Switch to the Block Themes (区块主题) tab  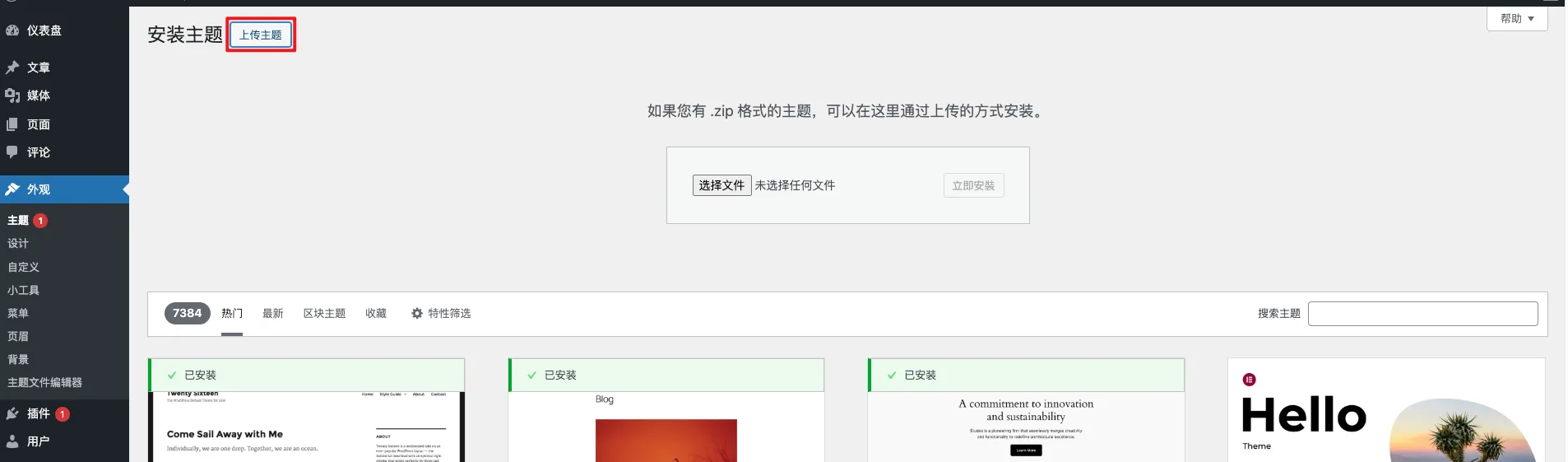[324, 314]
